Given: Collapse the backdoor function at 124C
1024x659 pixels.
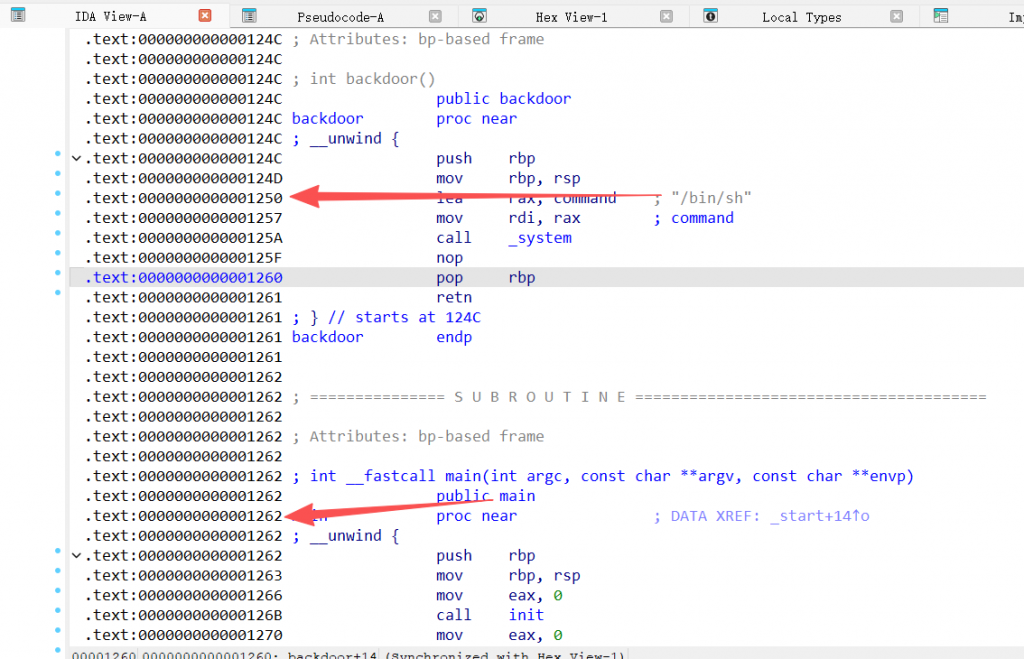Looking at the screenshot, I should click(76, 158).
